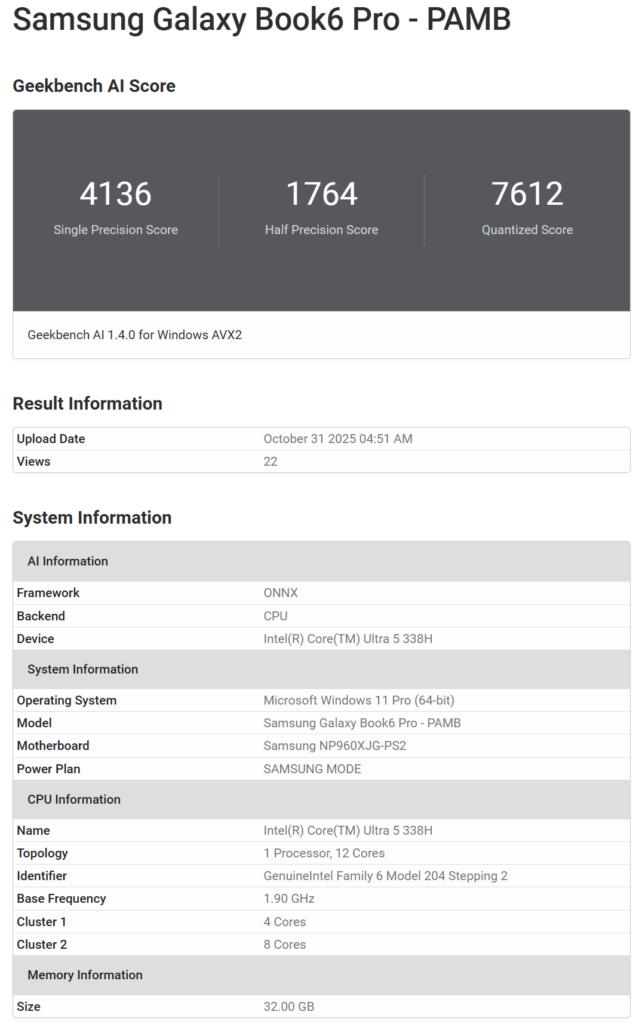Select the 32.00 GB memory value

(x=289, y=1007)
